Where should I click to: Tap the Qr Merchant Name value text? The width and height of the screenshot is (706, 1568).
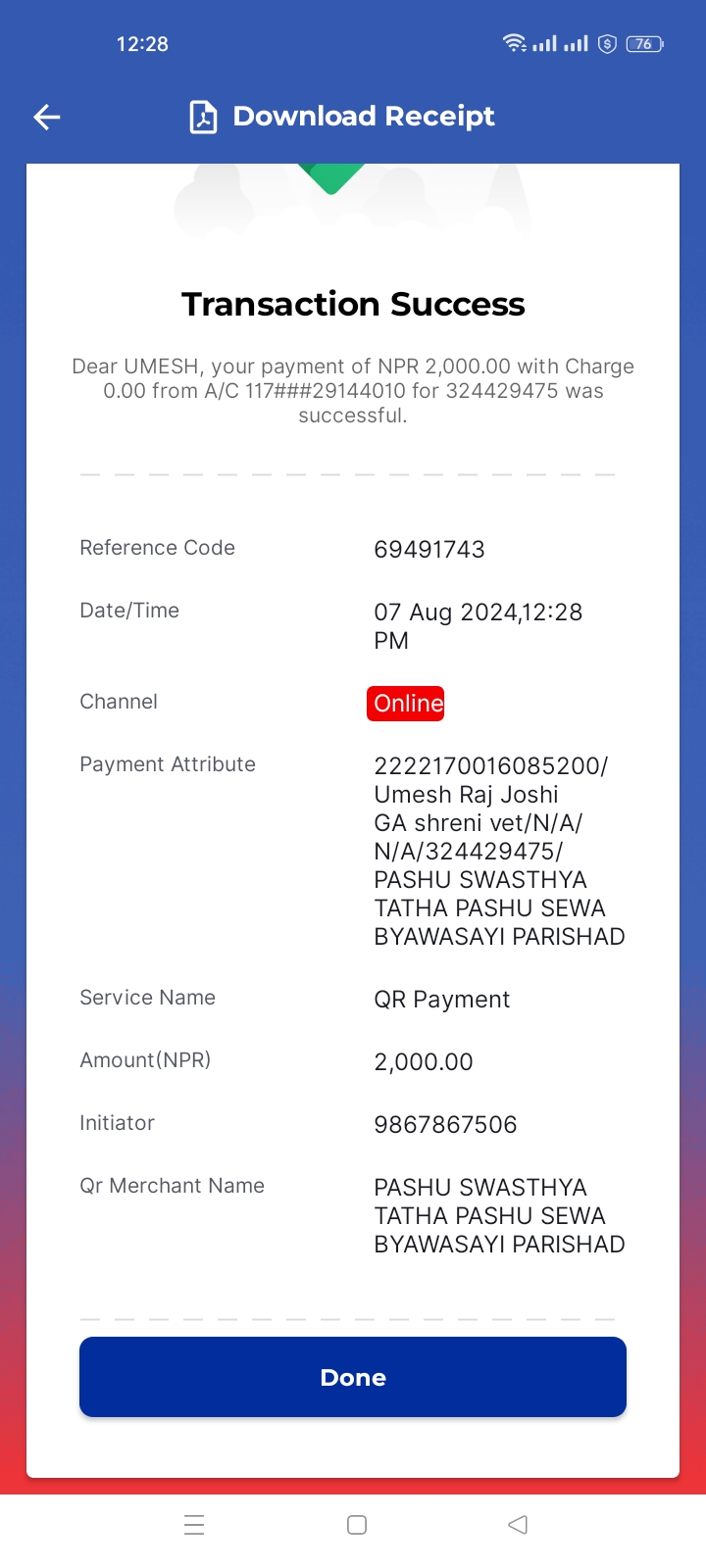(x=499, y=1215)
